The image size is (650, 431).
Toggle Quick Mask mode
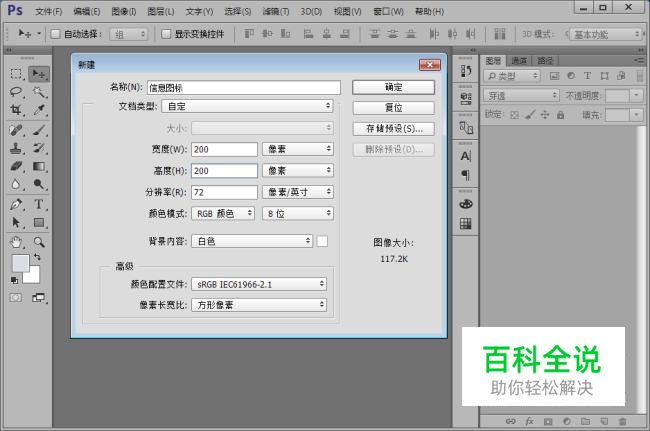pyautogui.click(x=16, y=298)
